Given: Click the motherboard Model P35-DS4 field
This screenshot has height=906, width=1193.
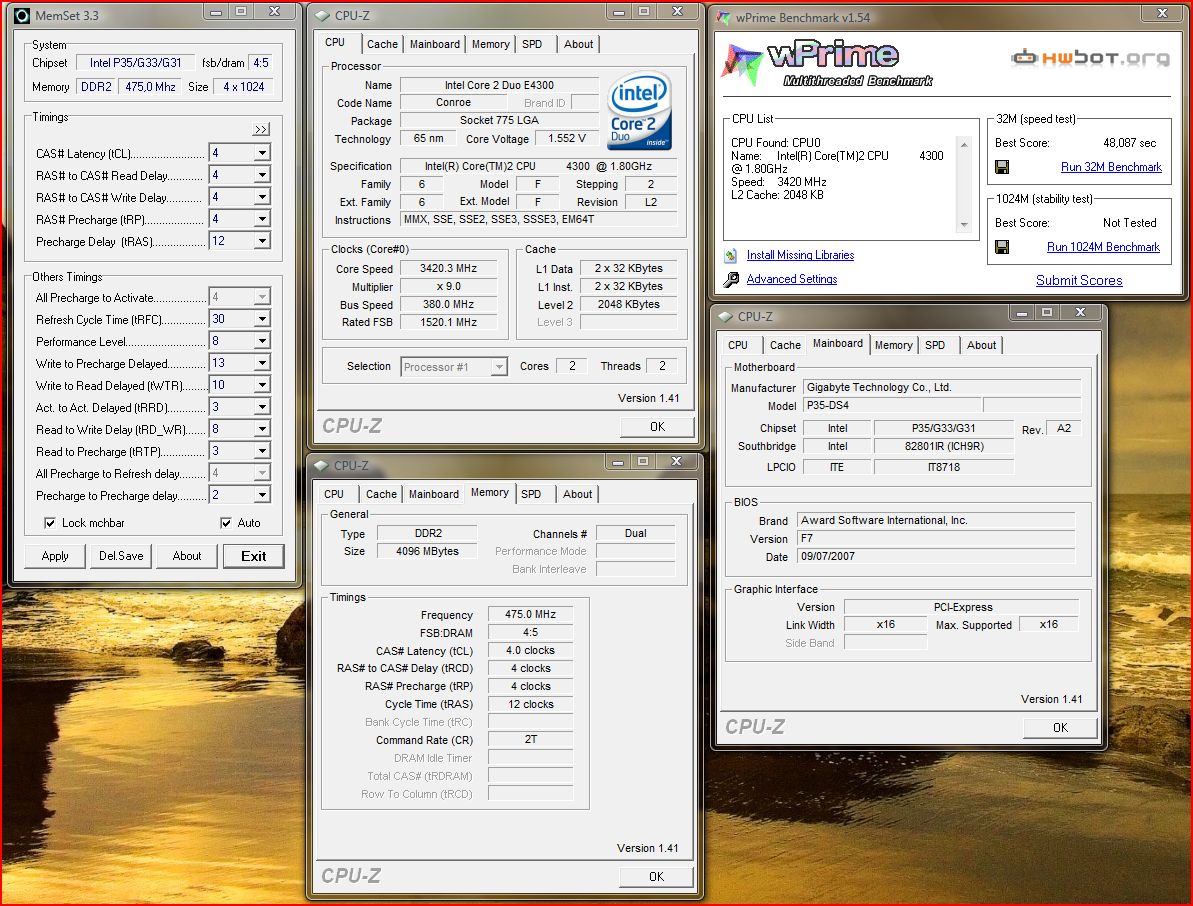Looking at the screenshot, I should 892,405.
